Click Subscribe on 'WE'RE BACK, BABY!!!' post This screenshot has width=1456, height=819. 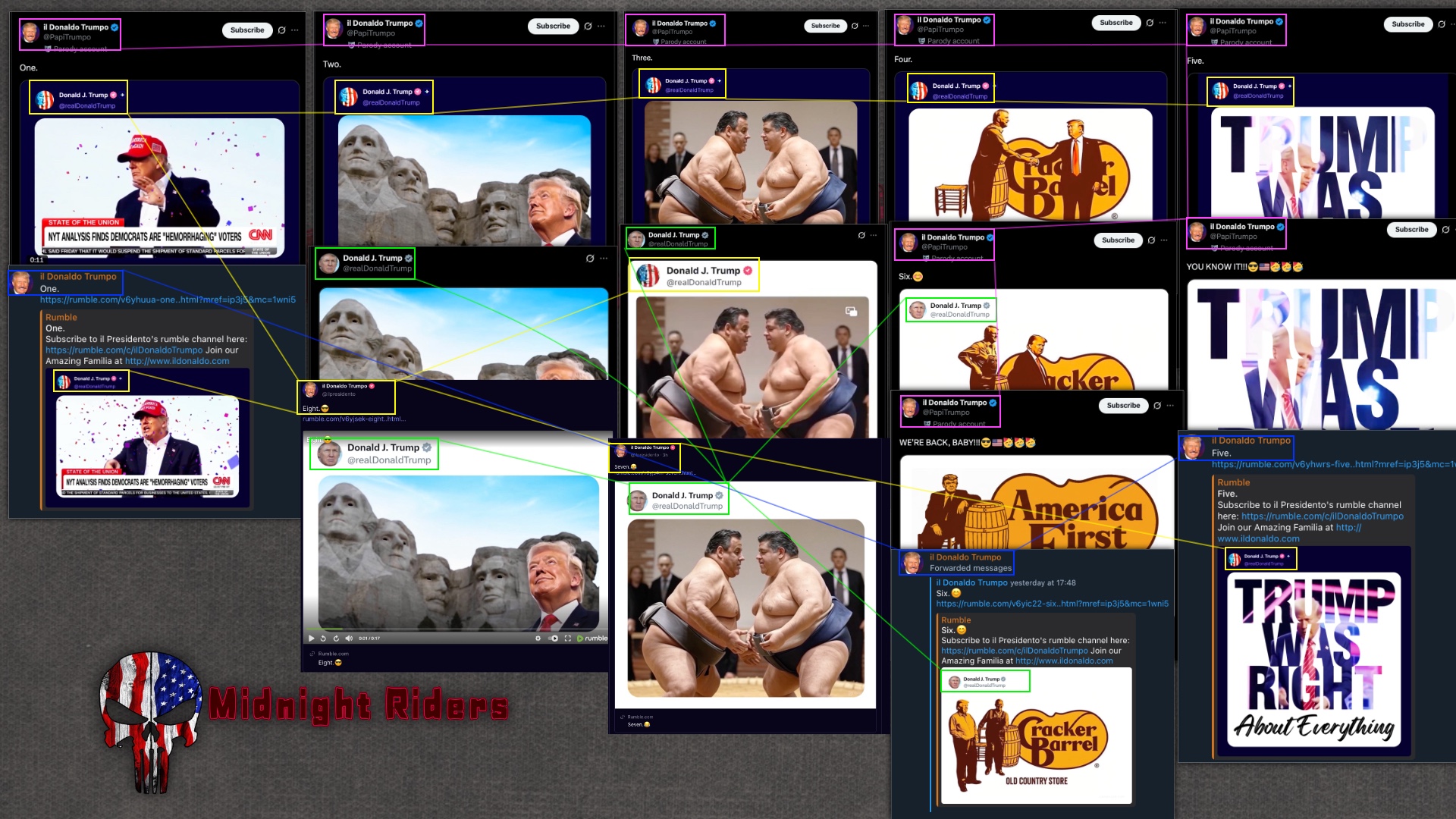click(1123, 406)
